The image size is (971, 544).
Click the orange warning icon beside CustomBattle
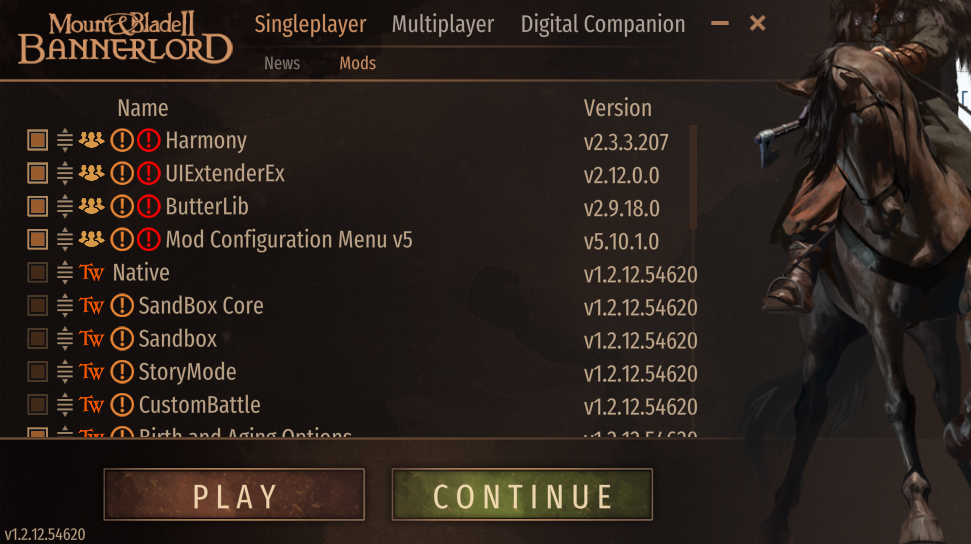[x=122, y=405]
